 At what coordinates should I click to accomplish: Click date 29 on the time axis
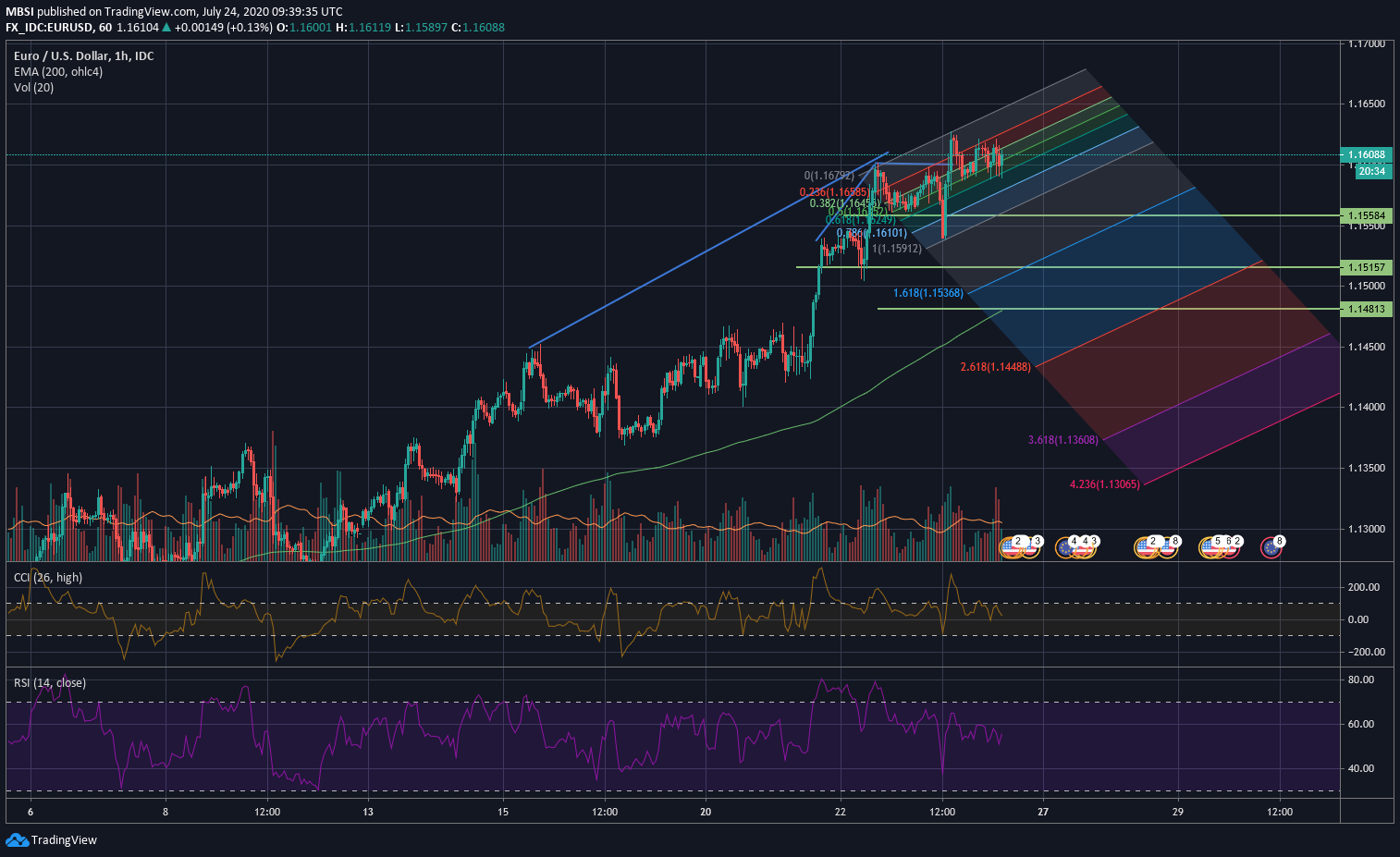click(1178, 812)
